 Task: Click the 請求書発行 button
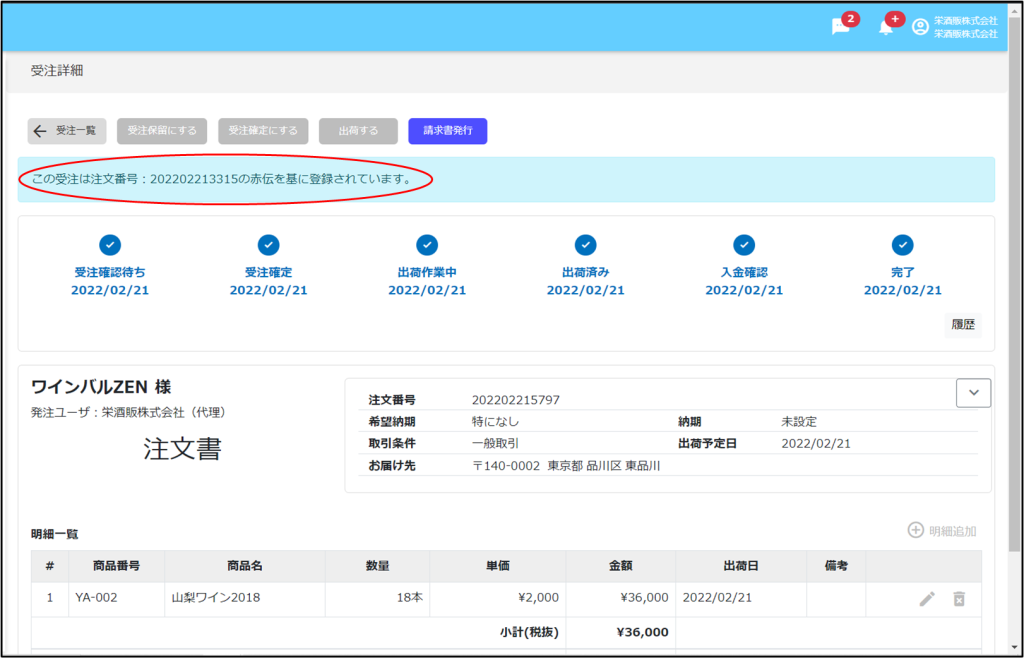click(x=447, y=131)
